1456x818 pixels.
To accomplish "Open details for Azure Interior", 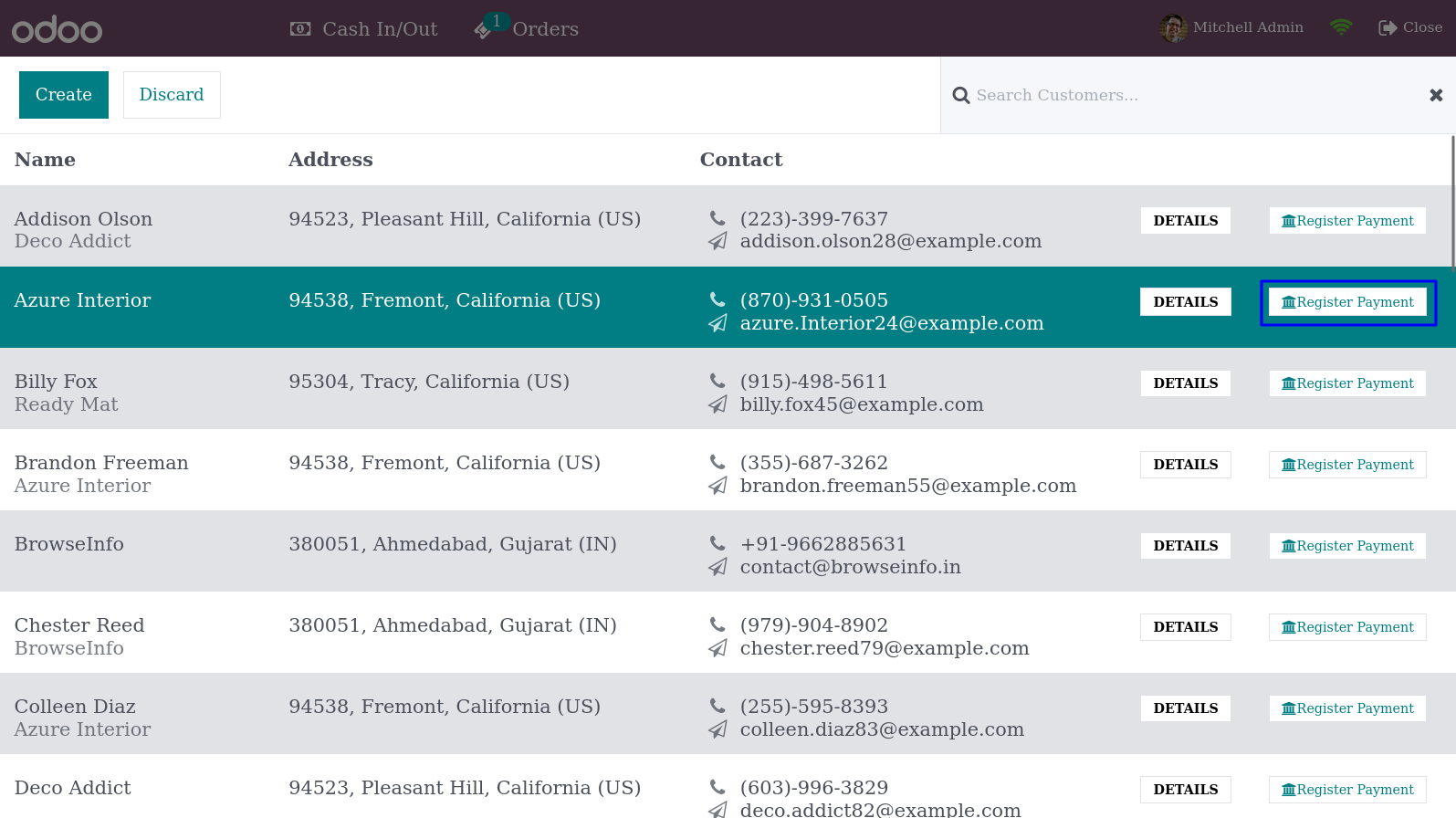I will coord(1185,302).
